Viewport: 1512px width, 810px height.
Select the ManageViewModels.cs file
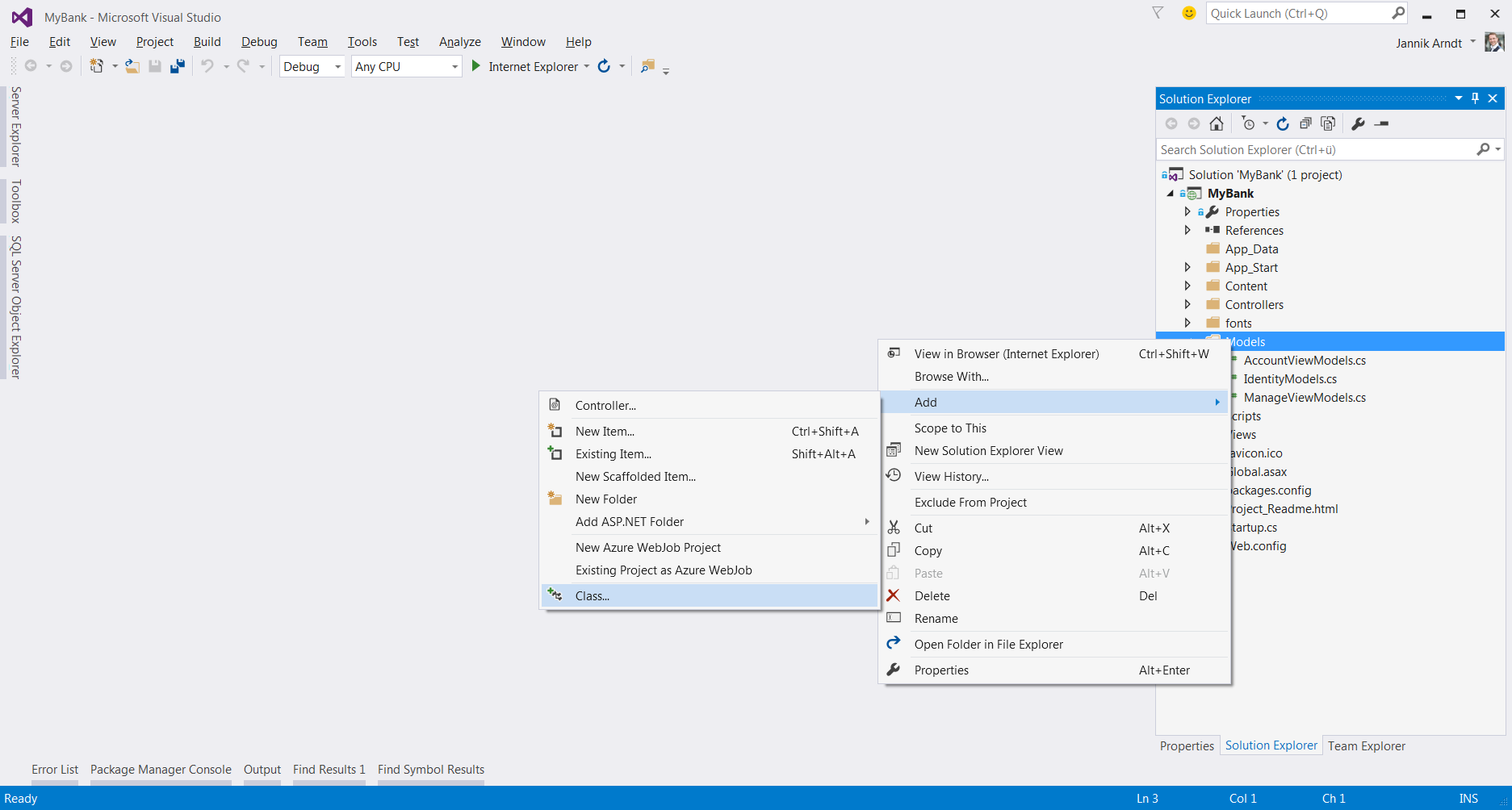click(1305, 397)
